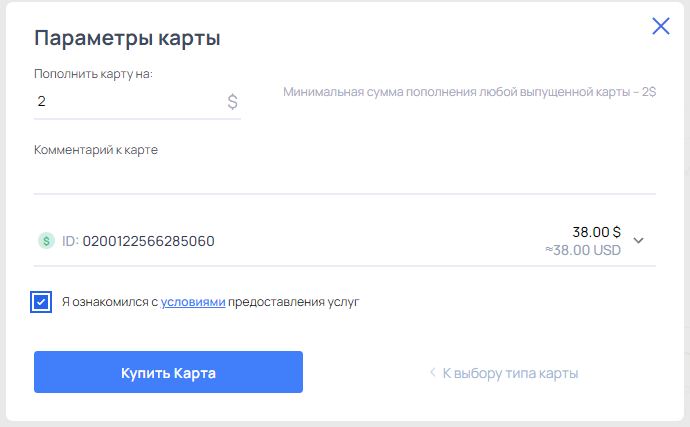Click the green dollar account icon
This screenshot has width=690, height=427.
[46, 241]
